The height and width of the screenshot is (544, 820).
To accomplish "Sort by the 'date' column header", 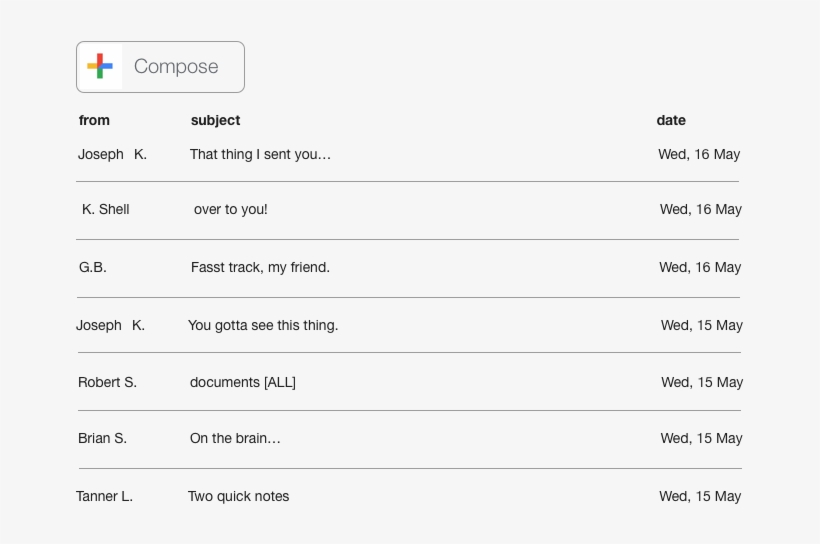I will pos(671,120).
